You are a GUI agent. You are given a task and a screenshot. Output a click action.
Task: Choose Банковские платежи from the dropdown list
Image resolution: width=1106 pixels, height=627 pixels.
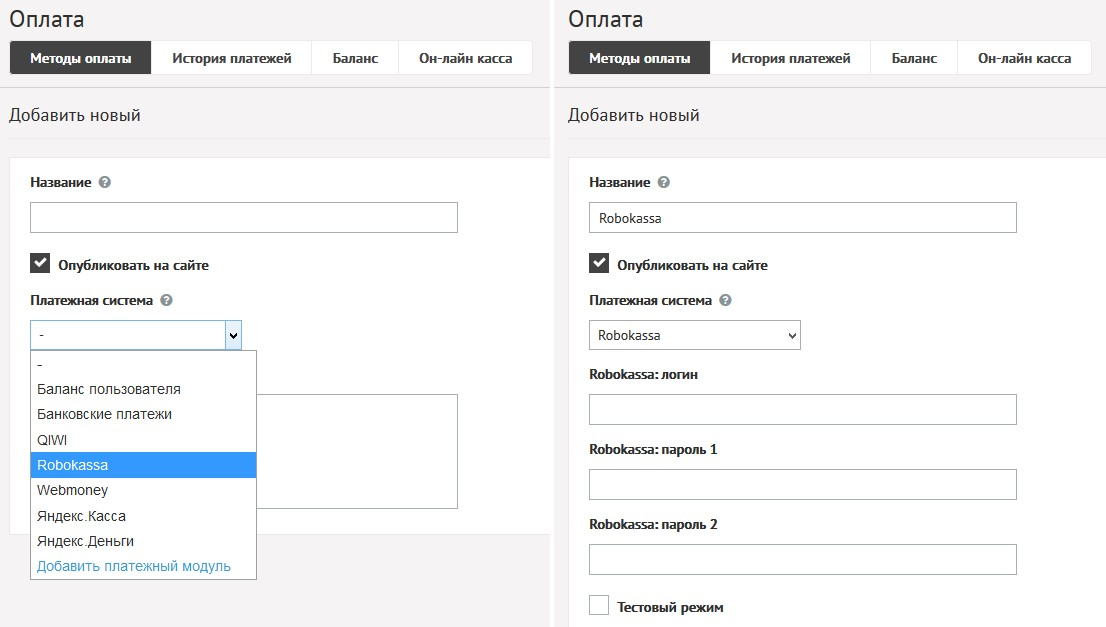tap(143, 415)
